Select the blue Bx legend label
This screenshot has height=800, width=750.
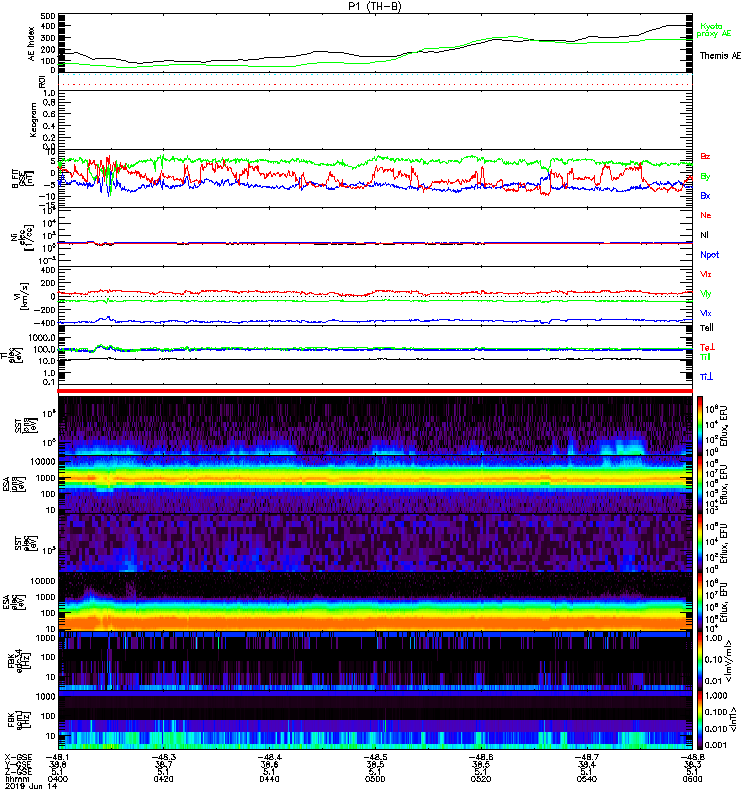705,195
